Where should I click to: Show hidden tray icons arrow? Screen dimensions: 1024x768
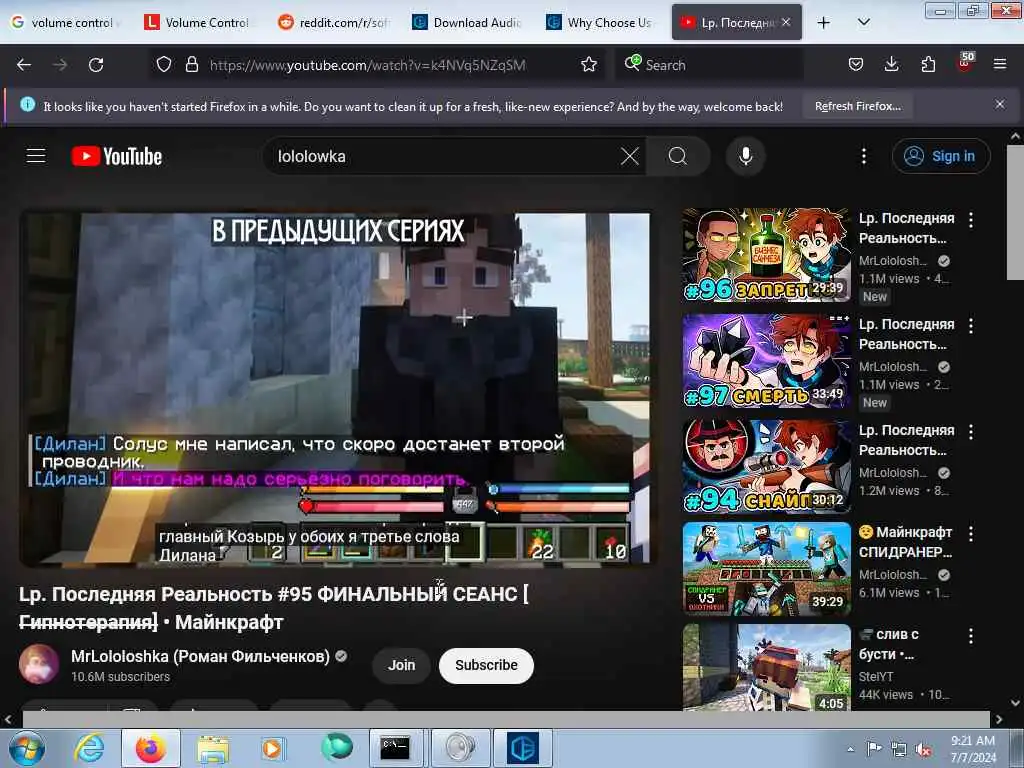851,750
